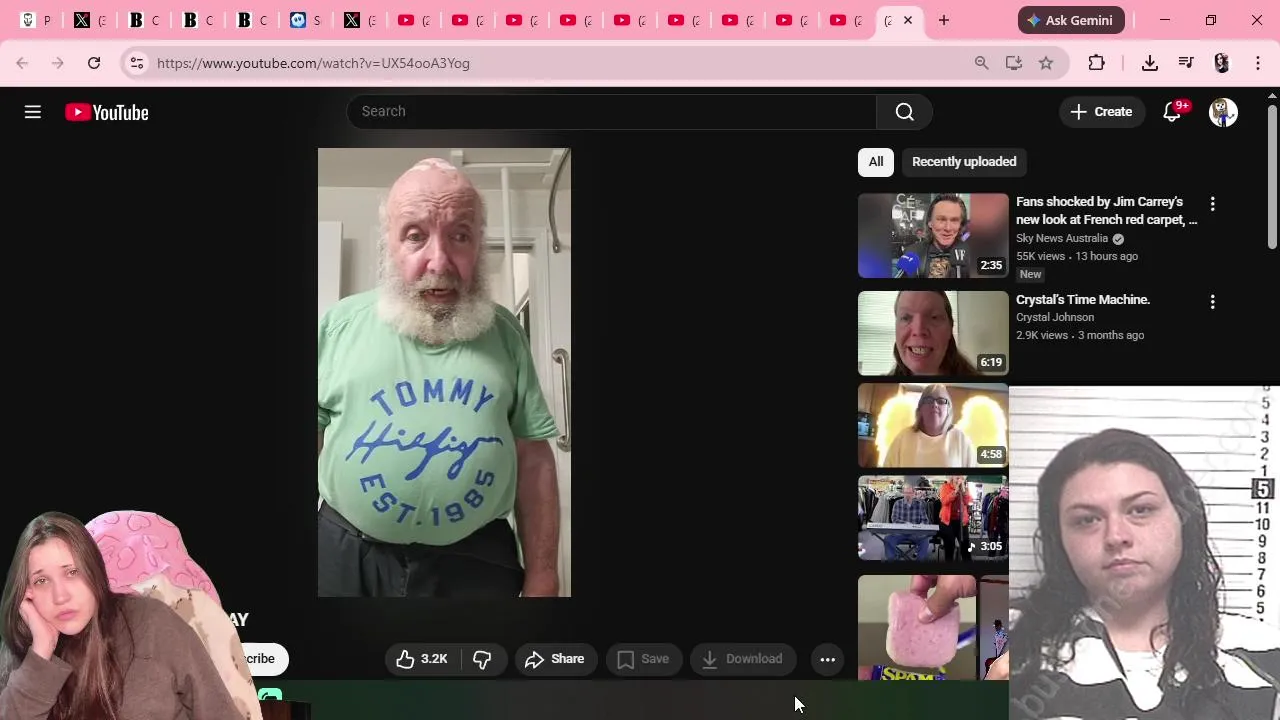Image resolution: width=1280 pixels, height=720 pixels.
Task: Open a new browser tab
Action: click(944, 20)
